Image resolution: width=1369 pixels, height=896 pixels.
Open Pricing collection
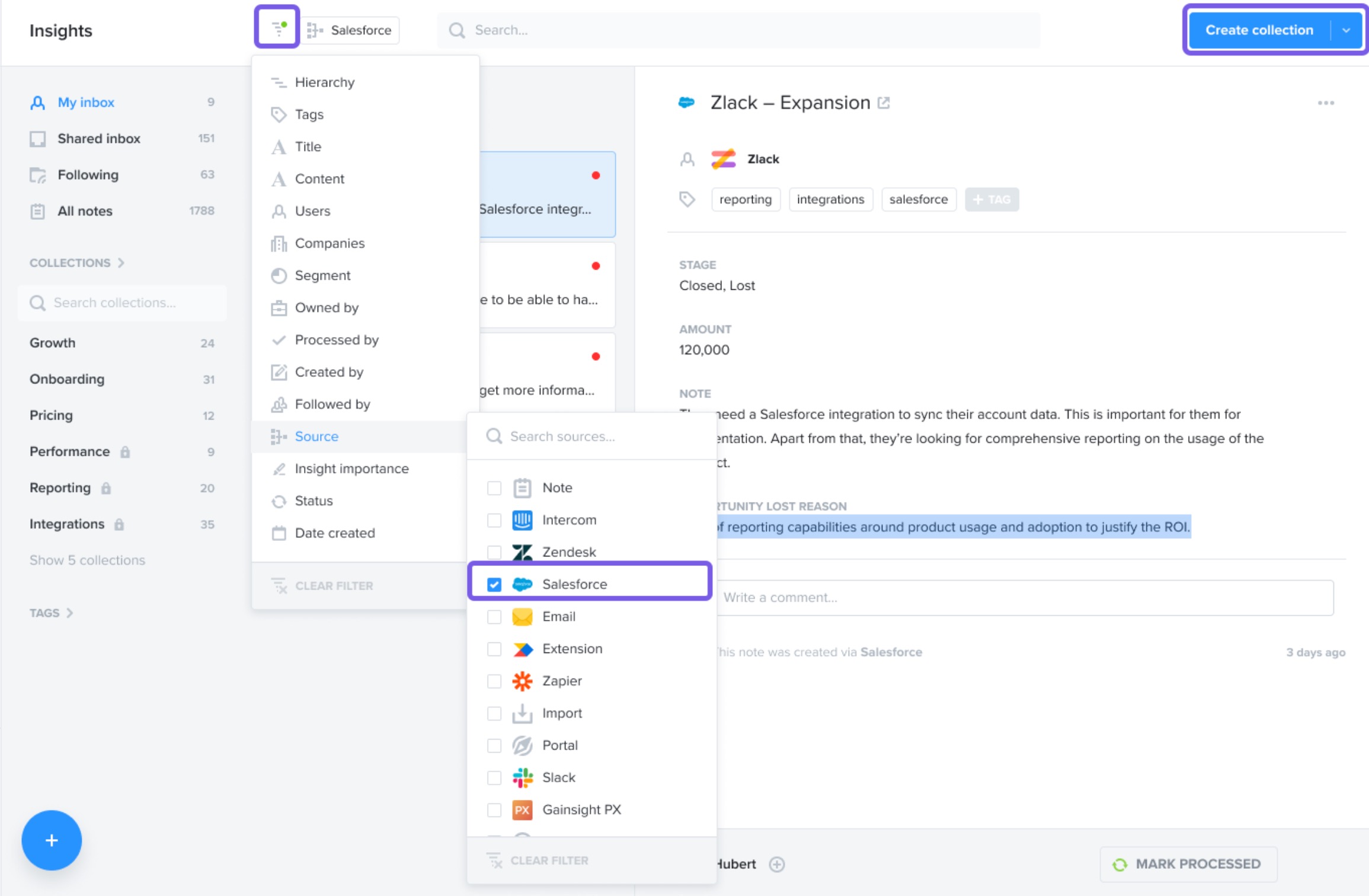point(121,415)
